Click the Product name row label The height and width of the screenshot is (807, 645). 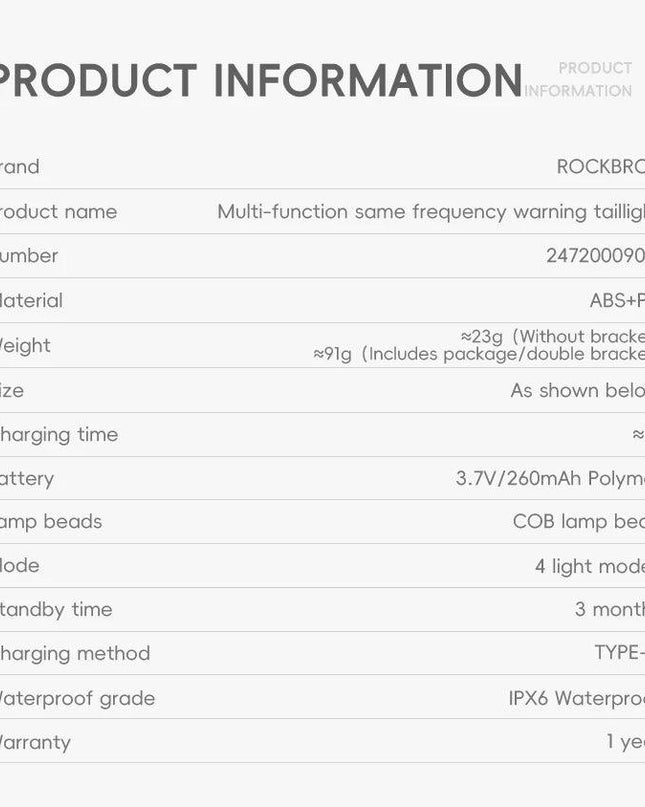tap(58, 212)
